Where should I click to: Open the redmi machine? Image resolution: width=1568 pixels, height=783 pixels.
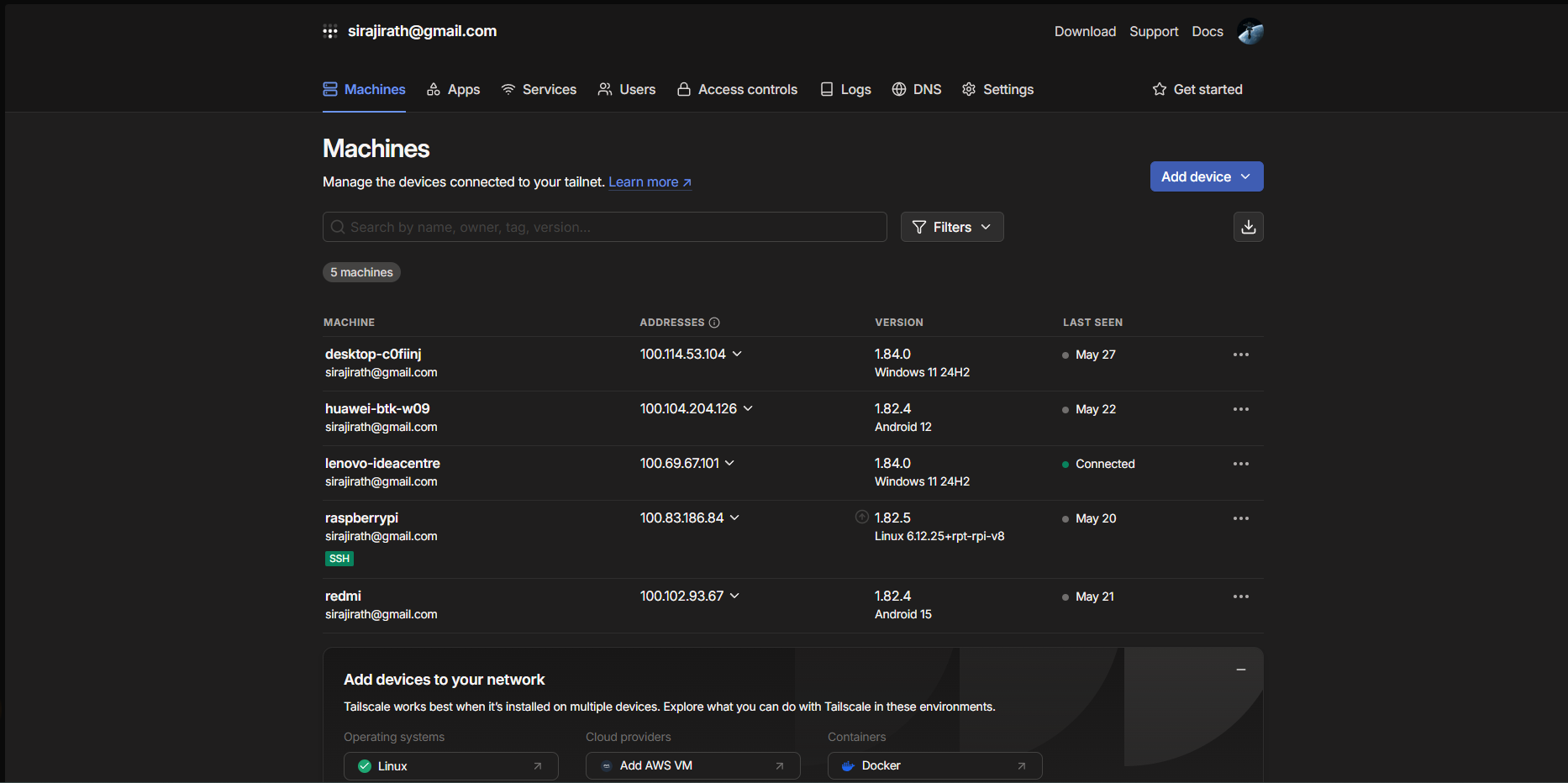[x=343, y=596]
